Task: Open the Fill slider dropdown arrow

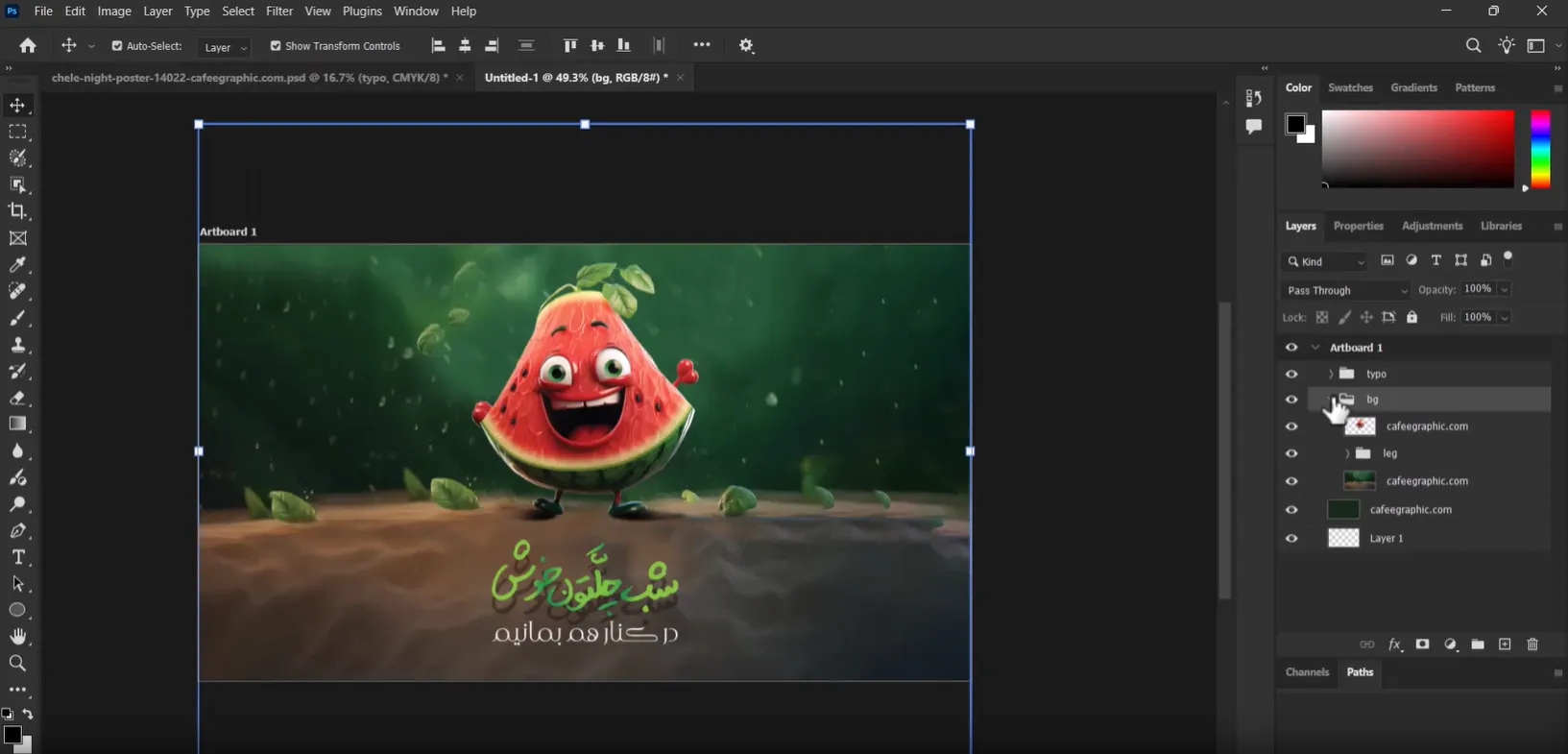Action: coord(1505,318)
